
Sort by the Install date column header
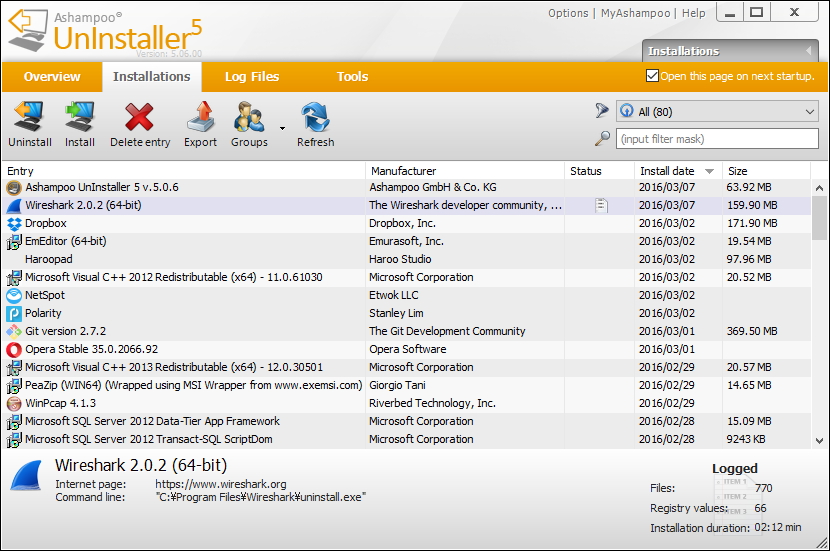(678, 171)
